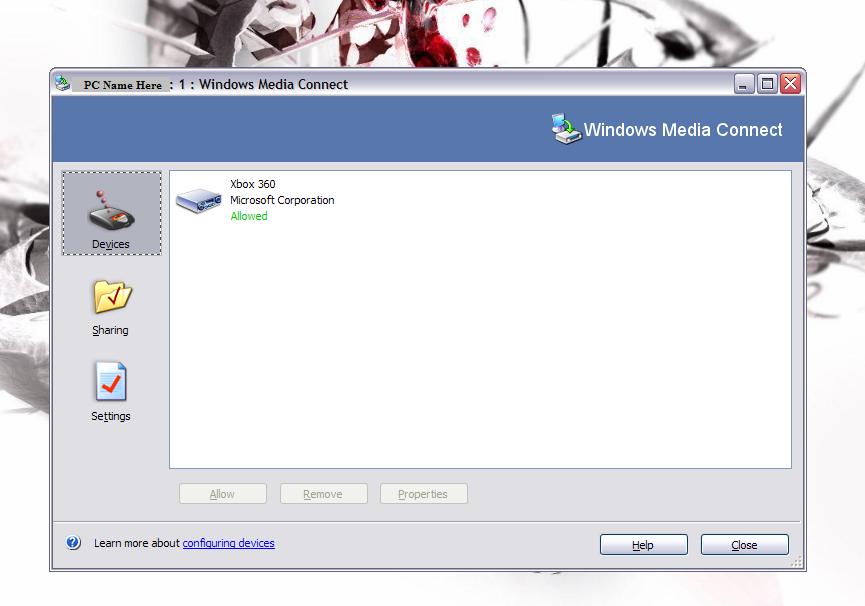Open the Sharing folder section
The image size is (865, 606).
(111, 308)
